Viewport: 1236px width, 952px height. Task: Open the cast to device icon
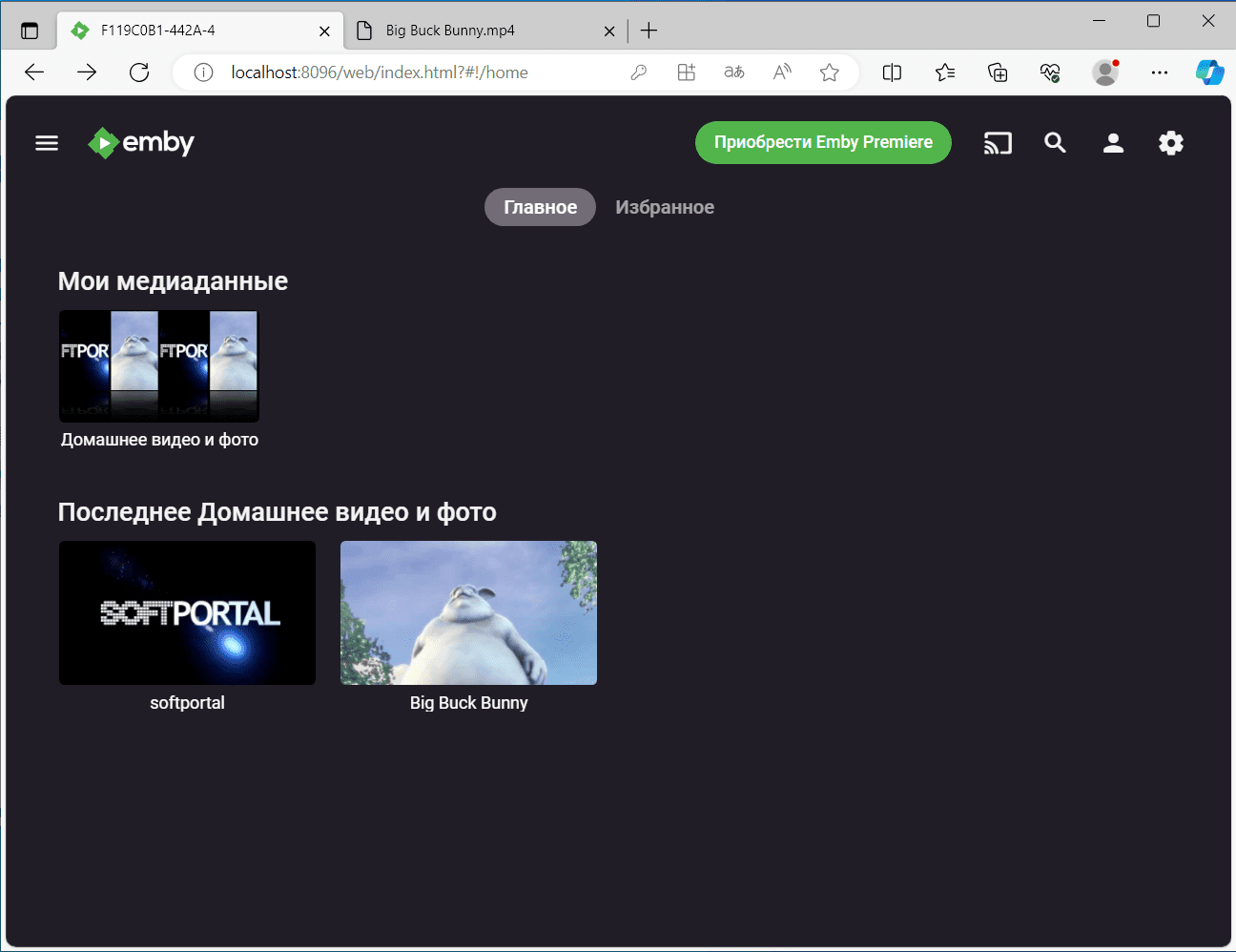click(x=998, y=143)
